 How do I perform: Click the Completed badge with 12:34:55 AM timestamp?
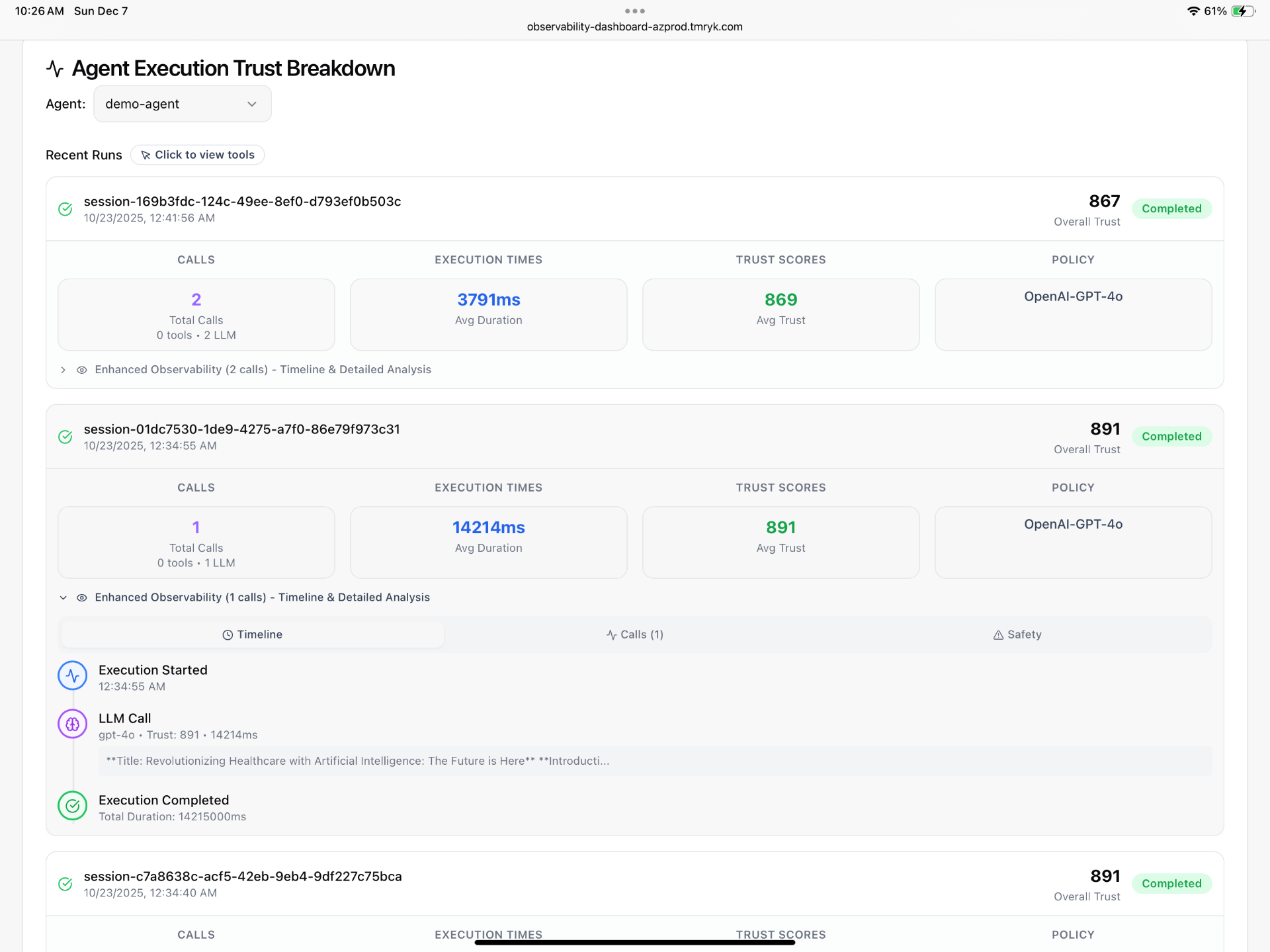[1171, 436]
